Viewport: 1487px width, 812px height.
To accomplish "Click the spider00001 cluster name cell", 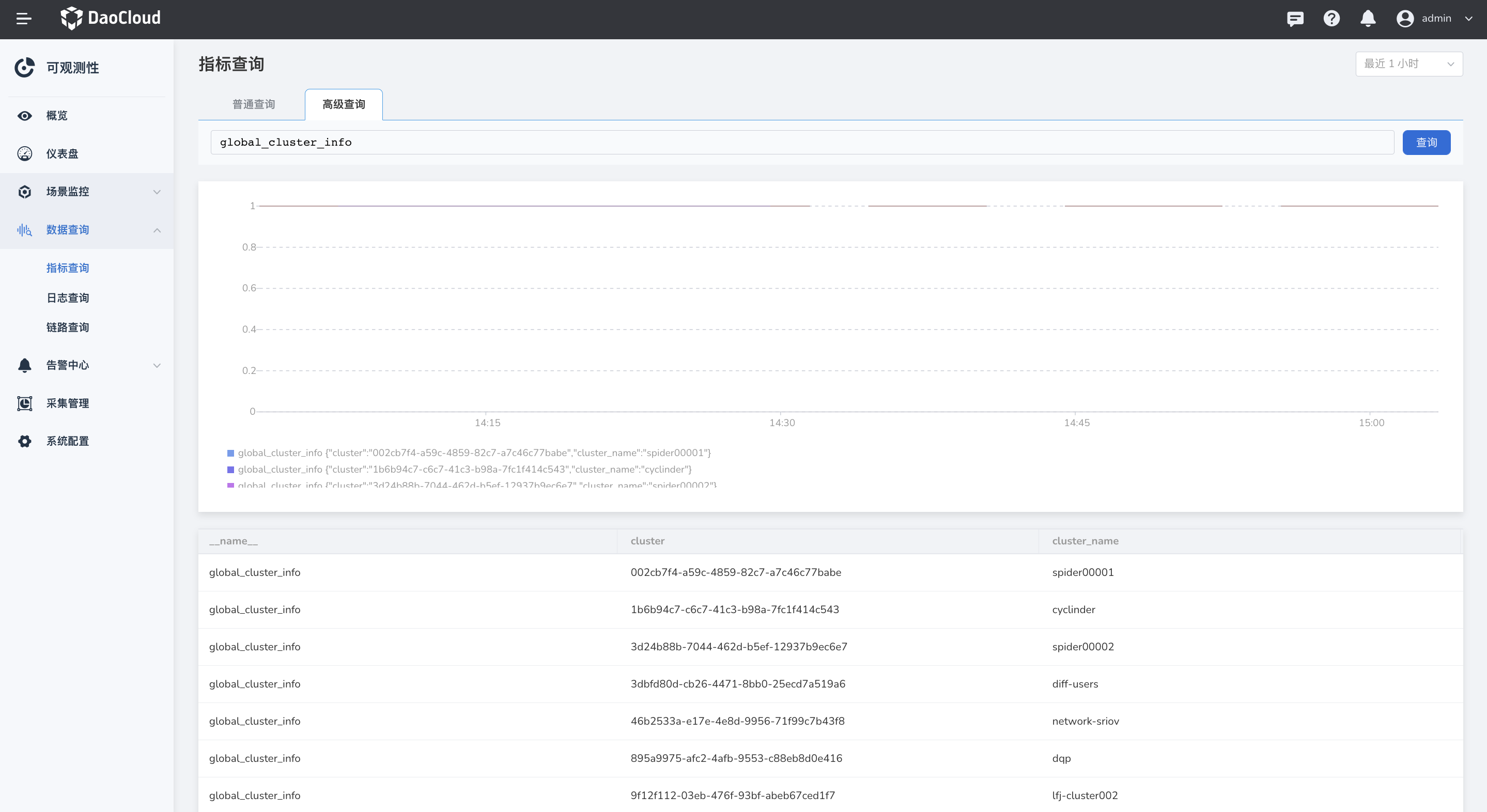I will tap(1082, 572).
